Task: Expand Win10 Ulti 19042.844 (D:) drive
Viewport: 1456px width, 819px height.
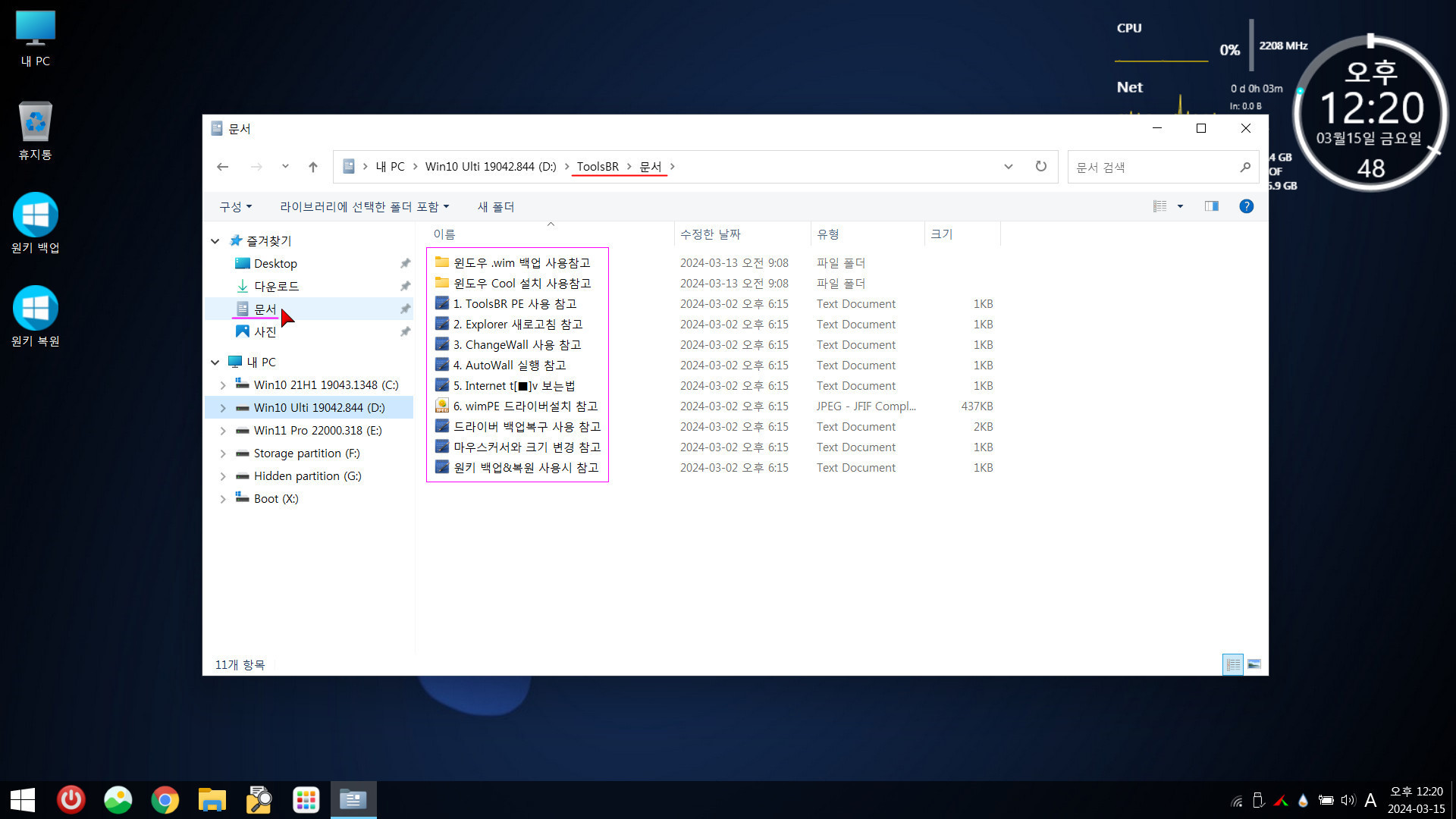Action: 223,407
